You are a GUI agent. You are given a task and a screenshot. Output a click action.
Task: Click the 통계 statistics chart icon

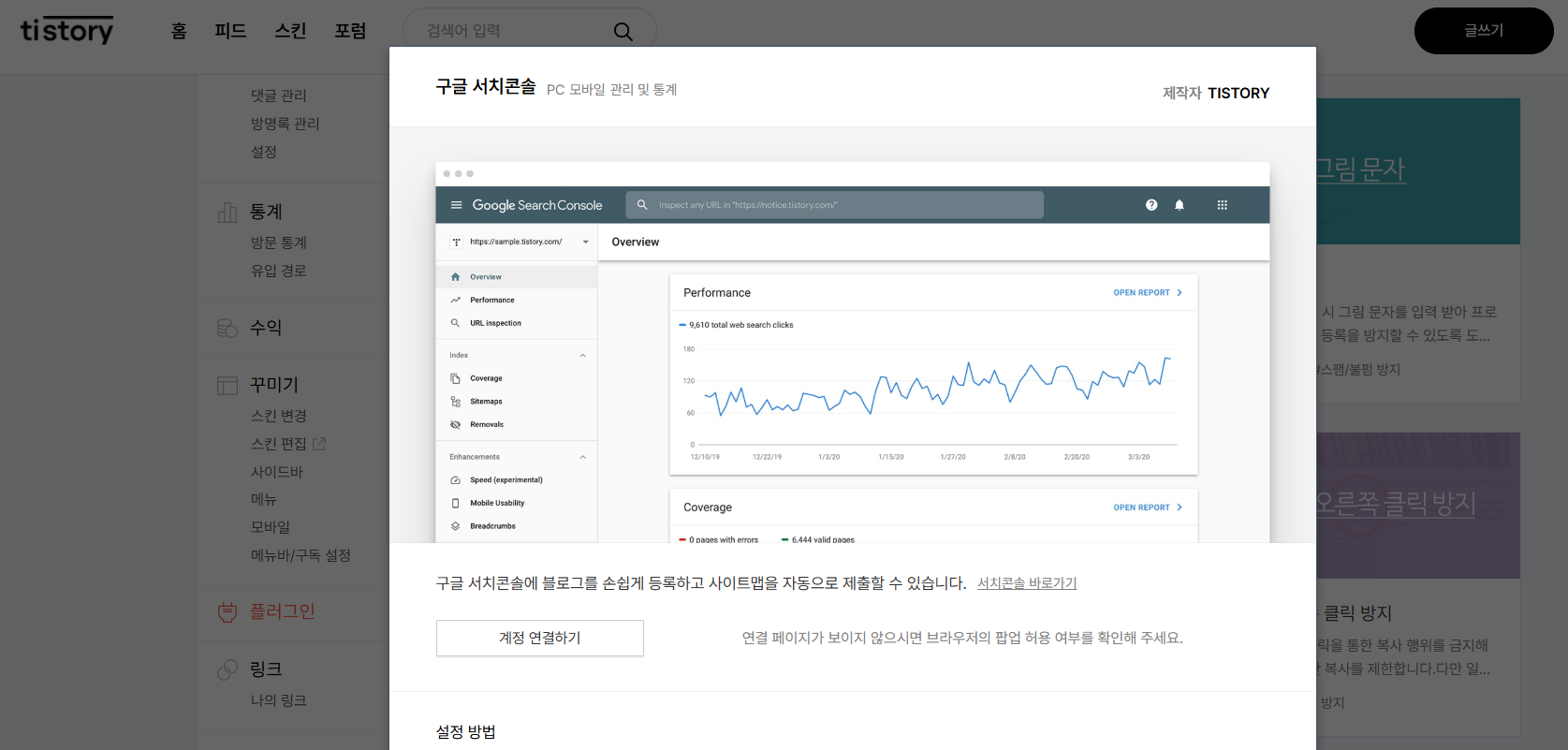[227, 213]
